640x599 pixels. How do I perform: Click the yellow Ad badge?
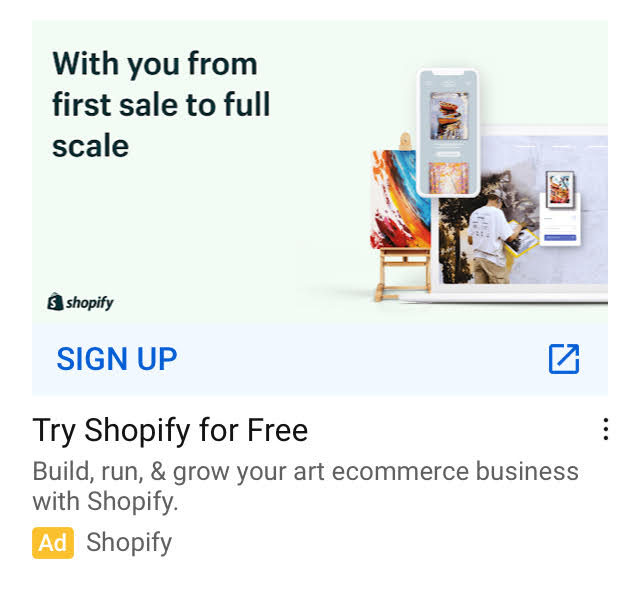coord(53,543)
